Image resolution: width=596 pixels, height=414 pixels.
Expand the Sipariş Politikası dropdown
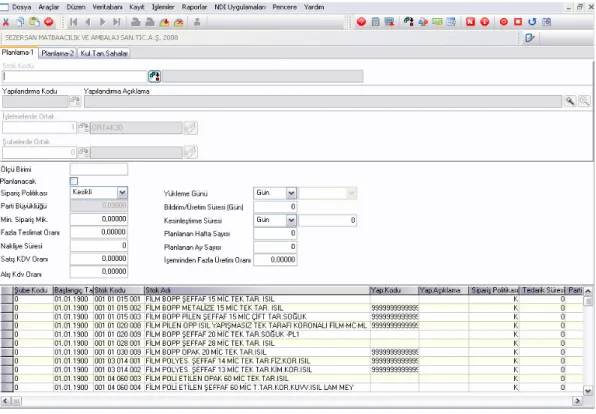122,193
